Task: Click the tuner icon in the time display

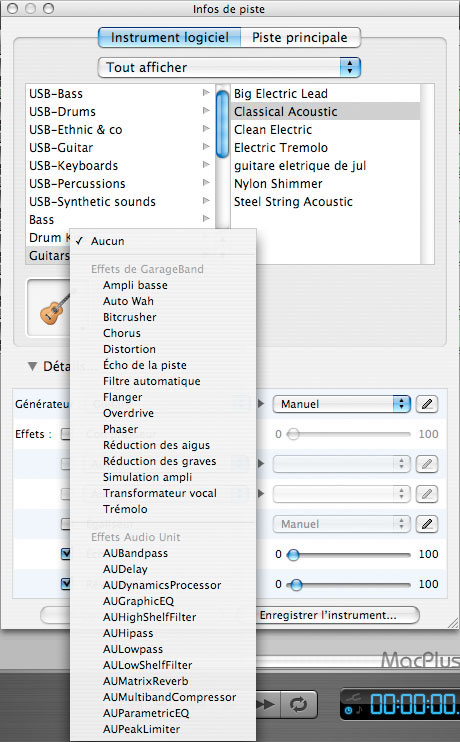Action: (354, 698)
